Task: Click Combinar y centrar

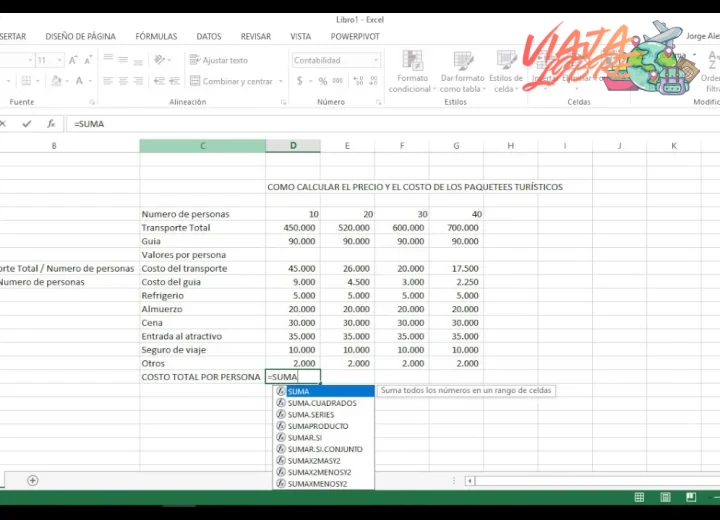Action: (x=231, y=81)
